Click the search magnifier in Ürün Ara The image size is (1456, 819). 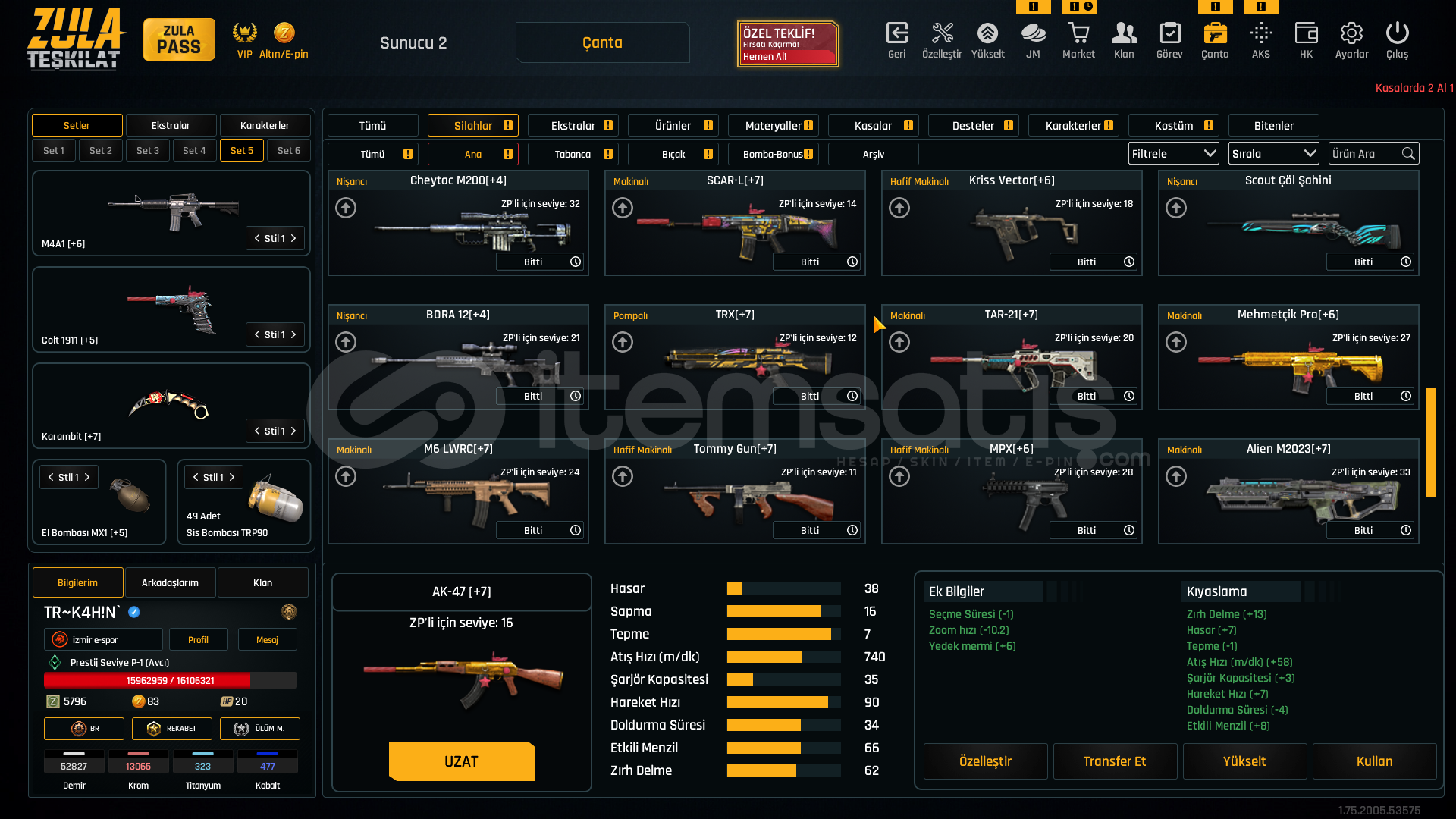click(1408, 154)
